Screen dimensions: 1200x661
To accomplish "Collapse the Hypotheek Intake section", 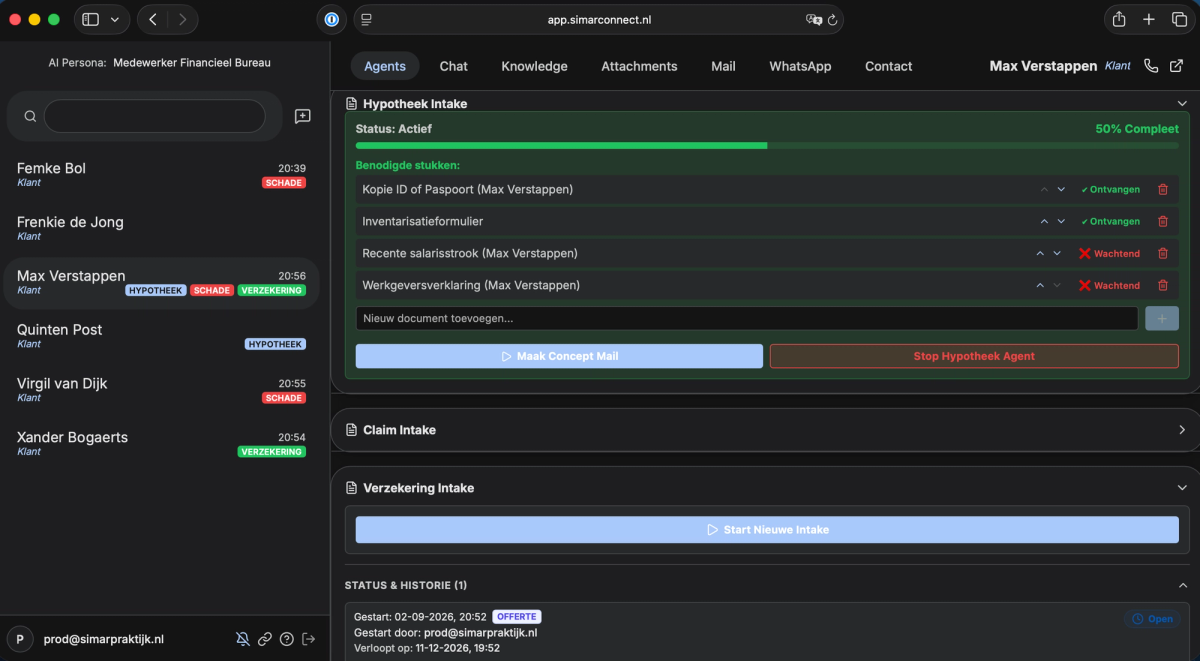I will [x=1182, y=103].
